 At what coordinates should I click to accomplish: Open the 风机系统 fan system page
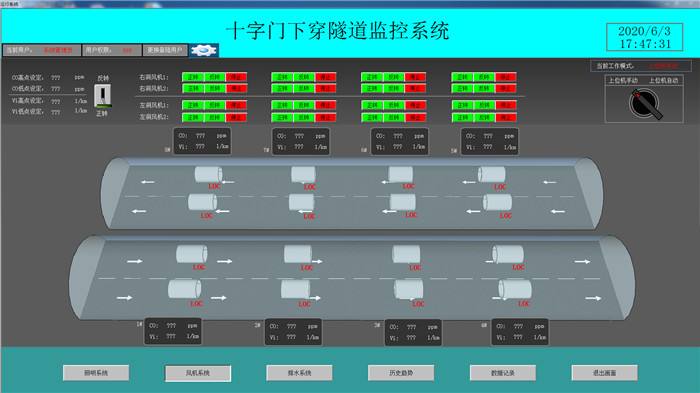tap(198, 373)
